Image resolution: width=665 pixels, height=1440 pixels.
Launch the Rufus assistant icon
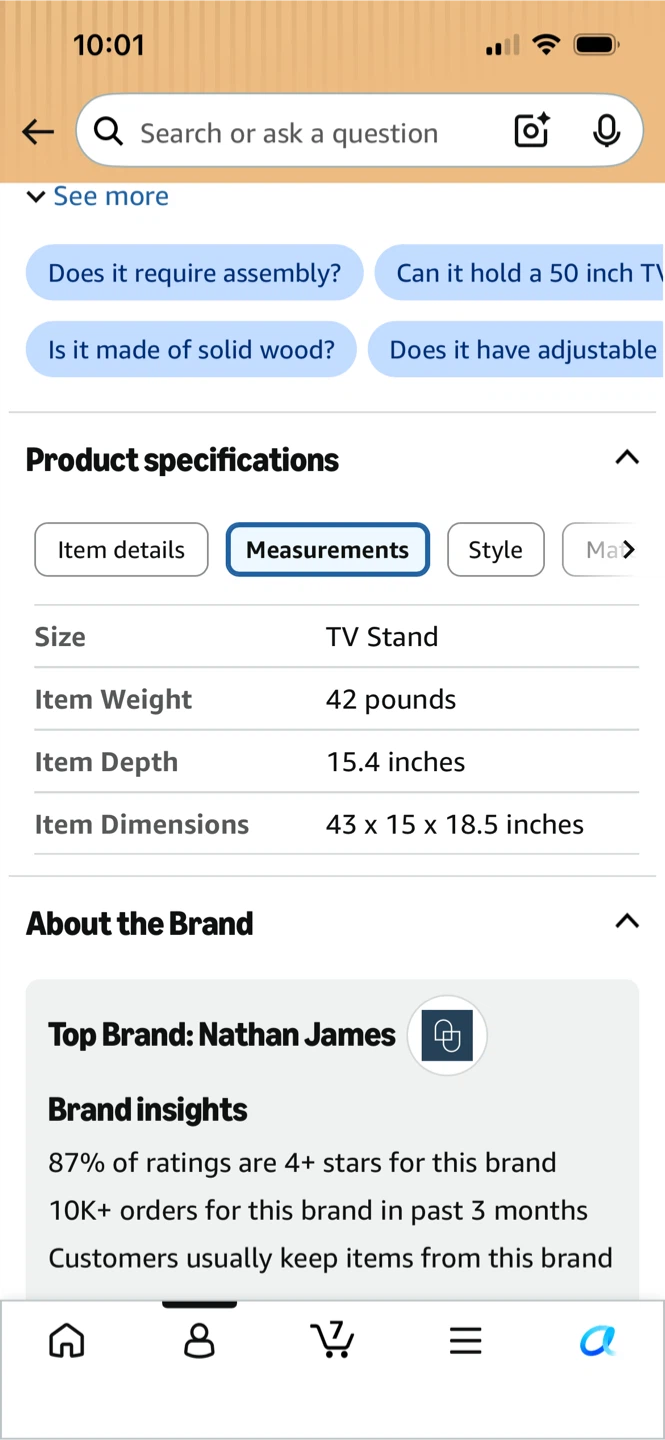coord(597,1340)
